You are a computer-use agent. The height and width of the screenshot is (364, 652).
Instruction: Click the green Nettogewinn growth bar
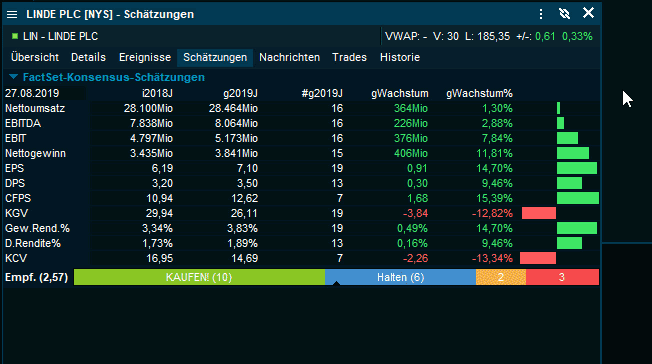(573, 154)
